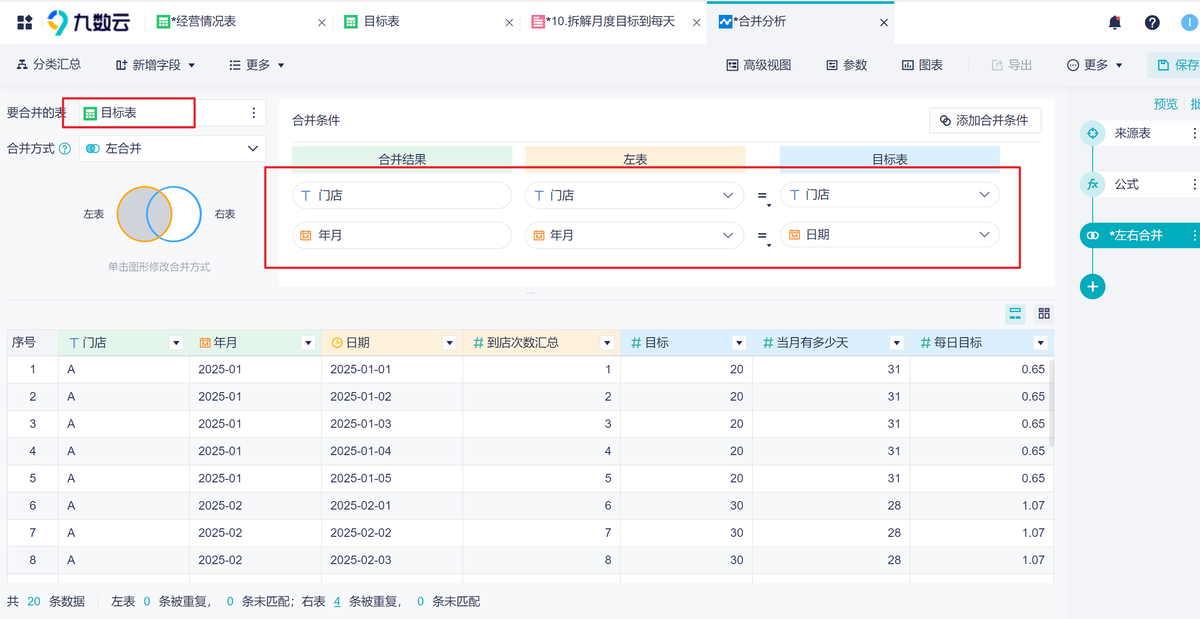Open the 合并方式 左合并 dropdown
Viewport: 1200px width, 619px height.
click(x=170, y=147)
